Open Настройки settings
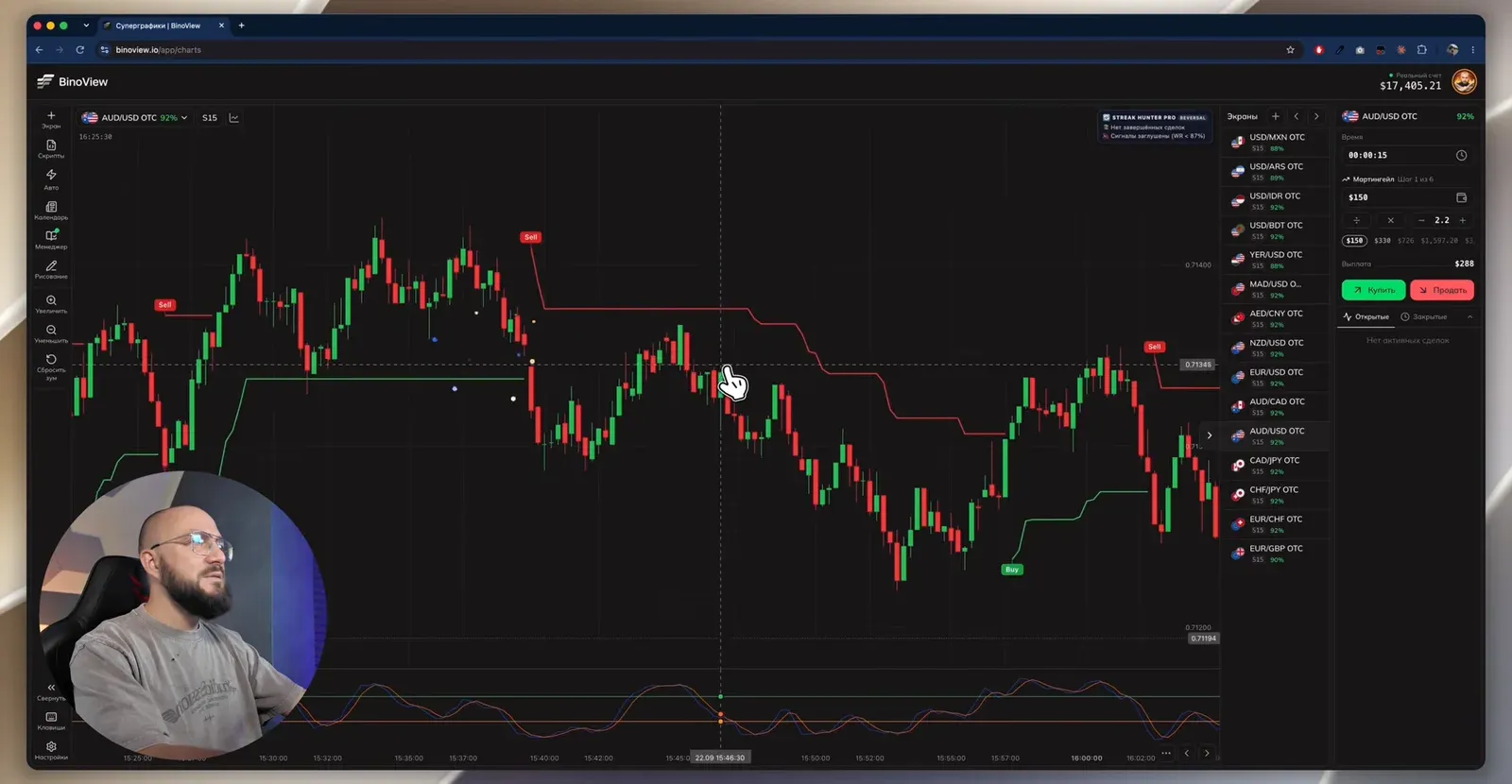 (51, 750)
